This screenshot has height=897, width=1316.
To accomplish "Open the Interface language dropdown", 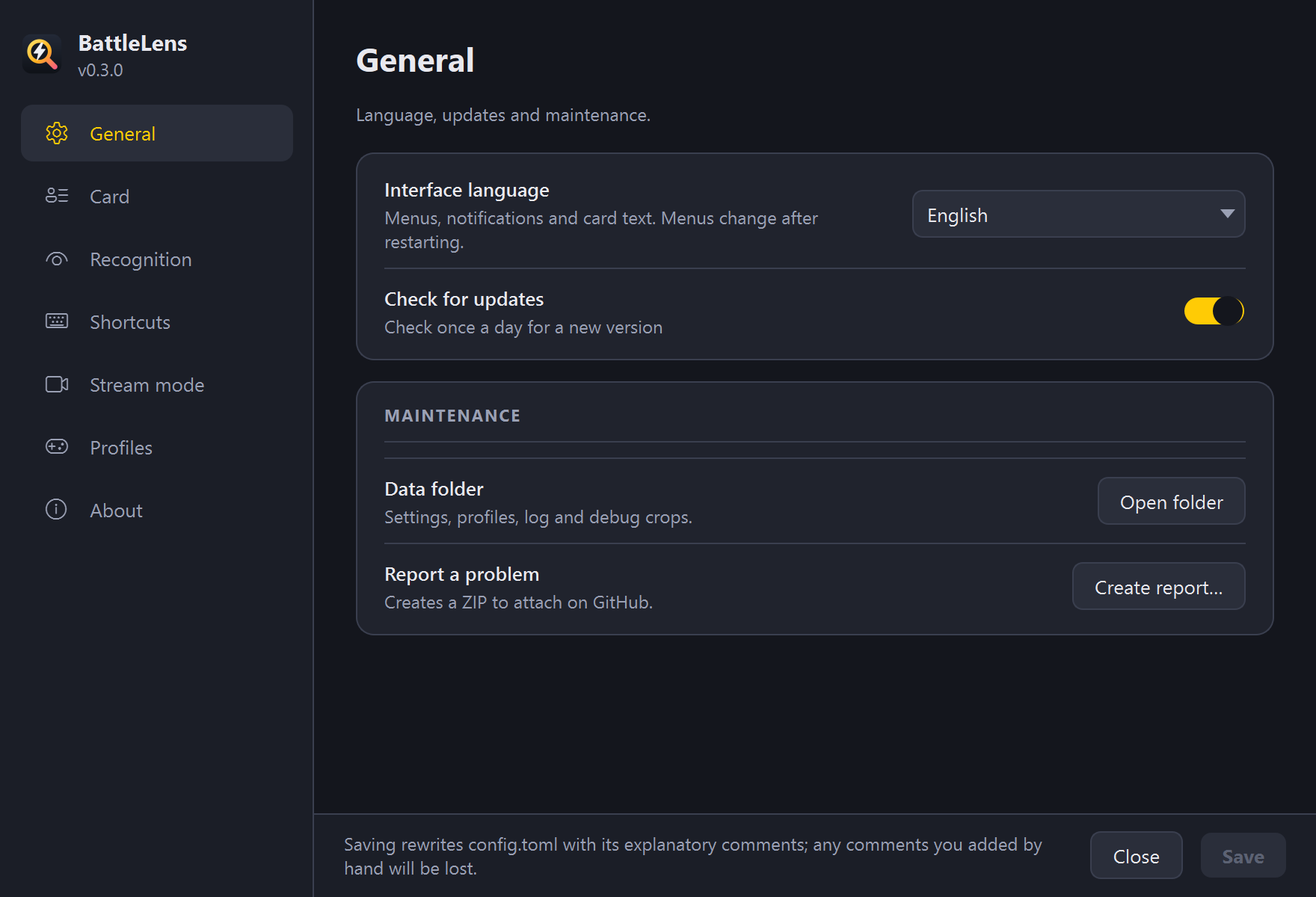I will coord(1078,214).
